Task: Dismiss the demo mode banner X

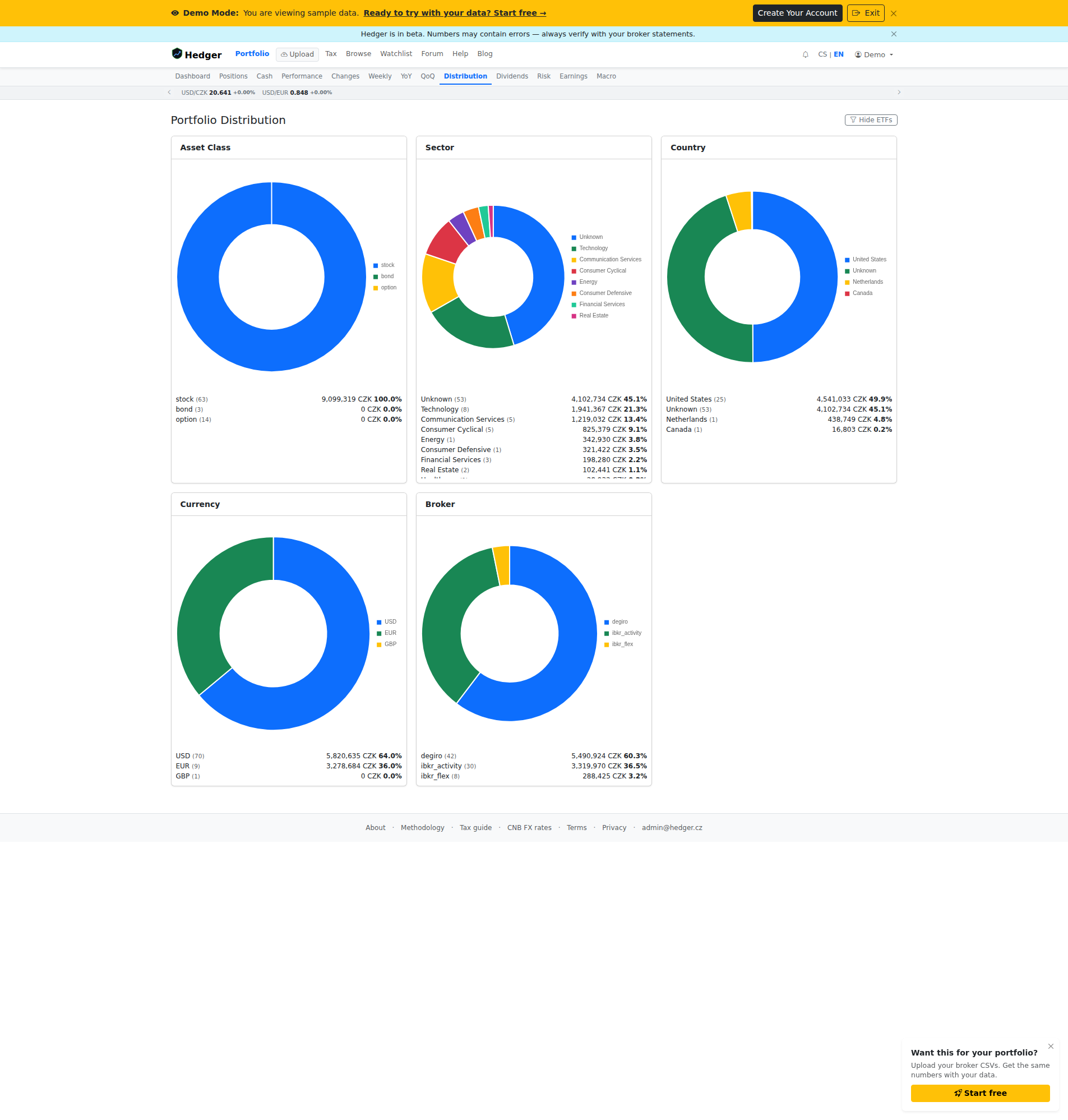Action: 893,13
